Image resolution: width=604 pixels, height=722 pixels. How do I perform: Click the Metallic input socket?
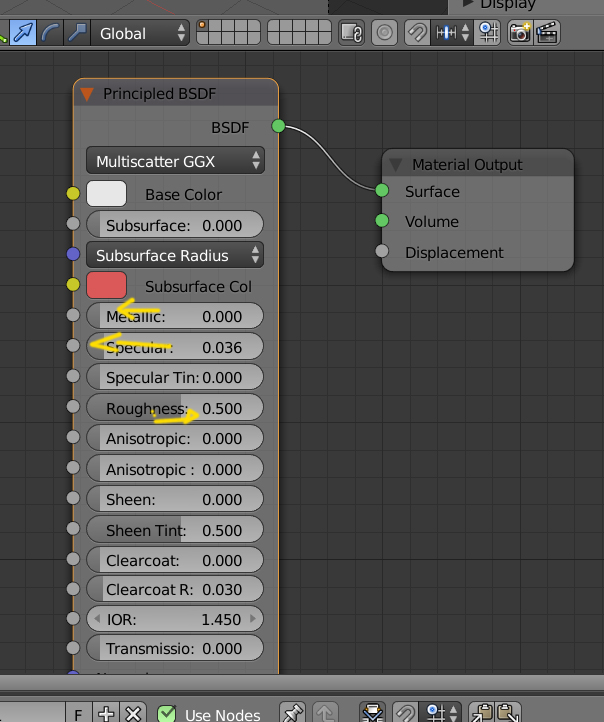(x=73, y=315)
